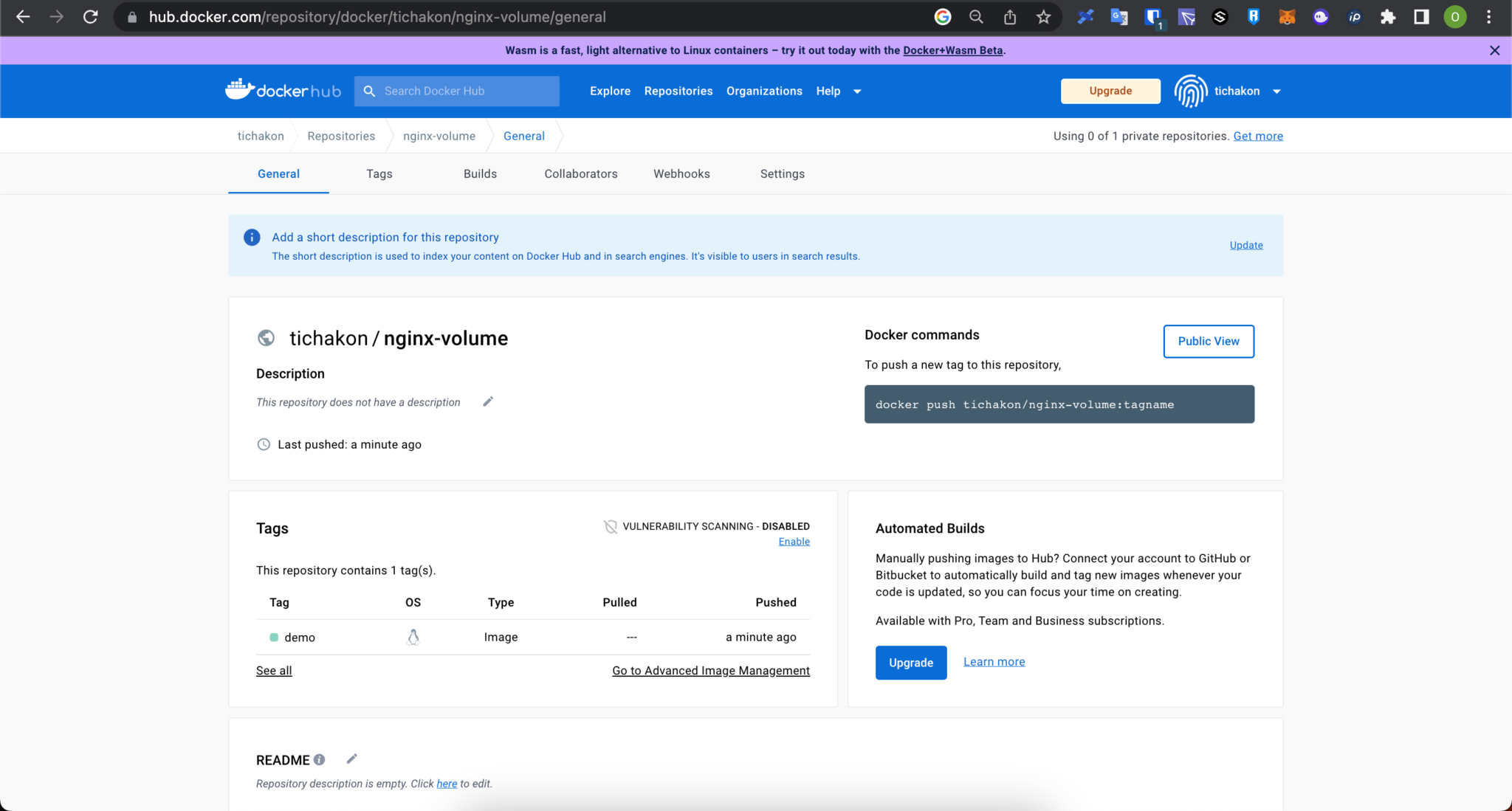Expand the nginx-volume breadcrumb item
This screenshot has height=811, width=1512.
[x=439, y=136]
